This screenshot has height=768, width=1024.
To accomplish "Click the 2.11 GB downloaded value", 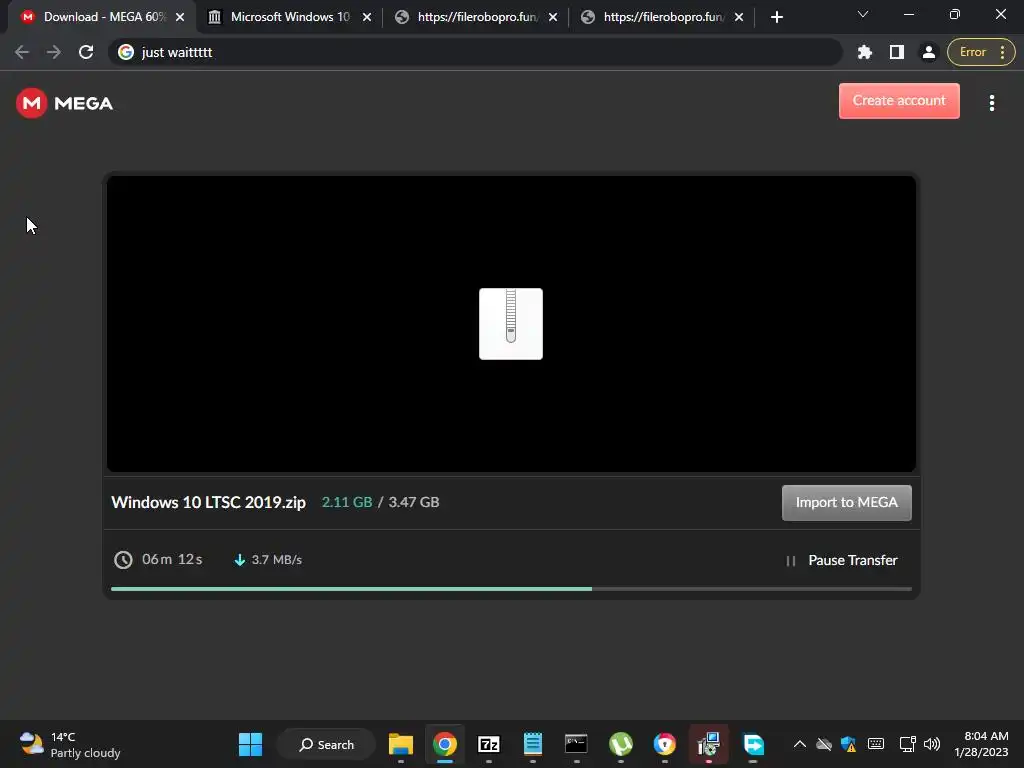I will pyautogui.click(x=347, y=502).
